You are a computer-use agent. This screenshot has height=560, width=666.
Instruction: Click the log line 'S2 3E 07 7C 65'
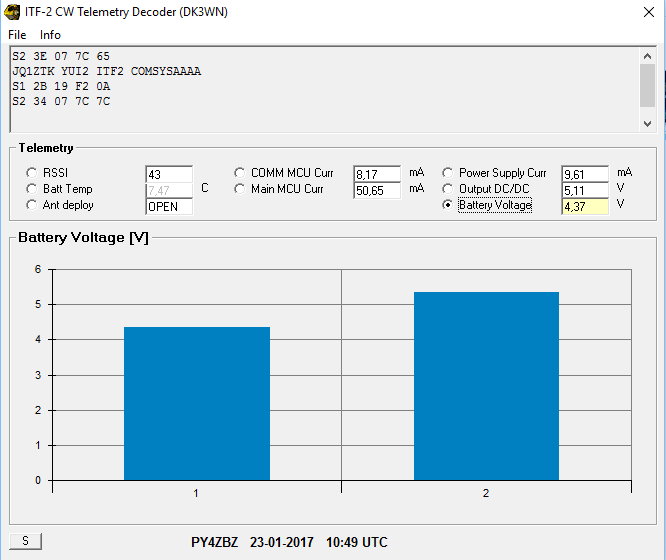(x=61, y=56)
